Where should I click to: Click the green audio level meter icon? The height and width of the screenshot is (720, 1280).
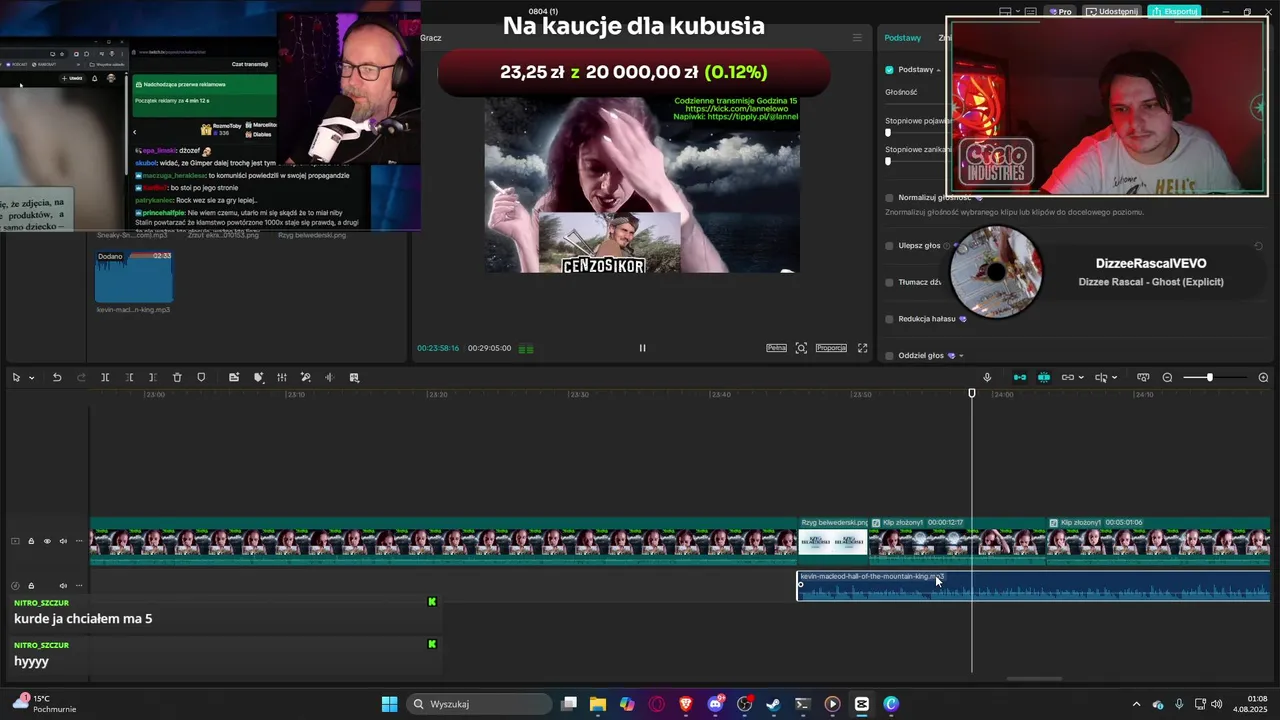point(526,349)
